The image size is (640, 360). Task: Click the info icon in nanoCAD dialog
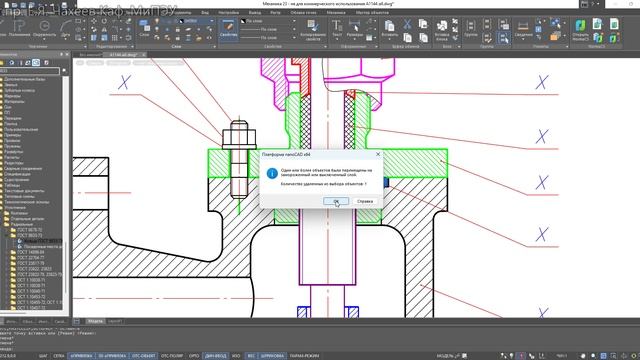point(272,173)
